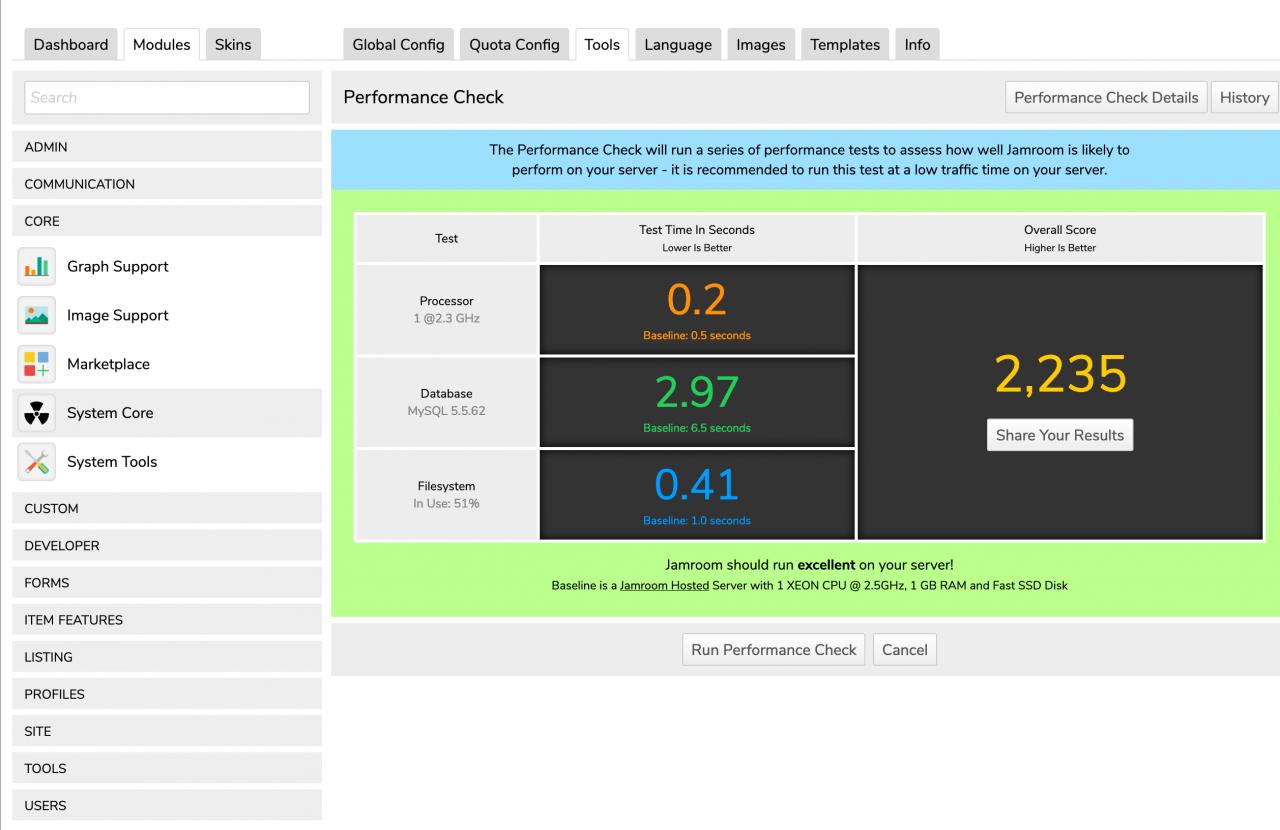Click the Image Support picture icon
Screen dimensions: 1280x830
coord(37,316)
